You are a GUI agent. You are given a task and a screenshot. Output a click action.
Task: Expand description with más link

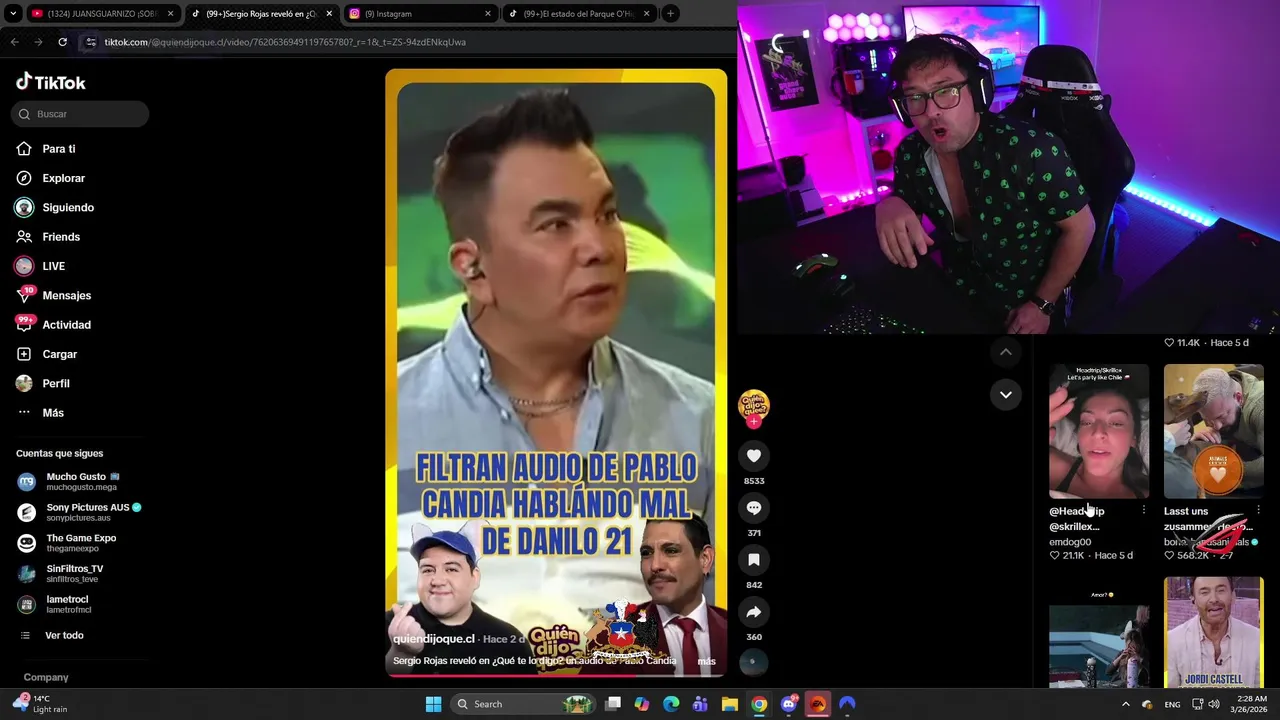click(706, 661)
